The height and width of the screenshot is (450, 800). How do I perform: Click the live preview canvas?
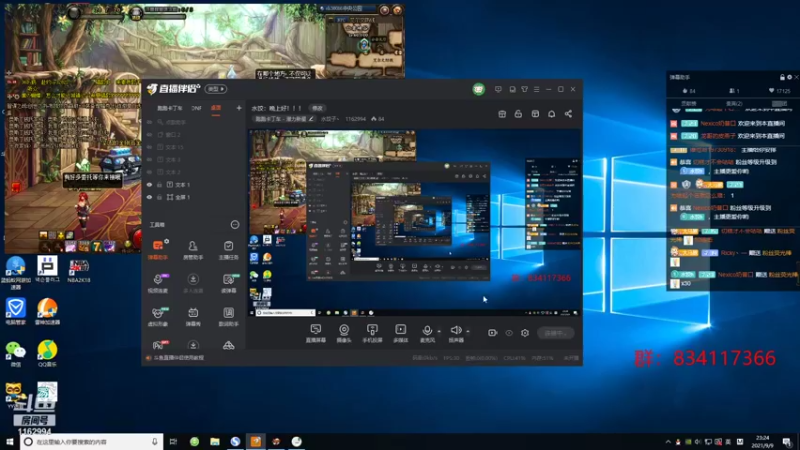[415, 223]
